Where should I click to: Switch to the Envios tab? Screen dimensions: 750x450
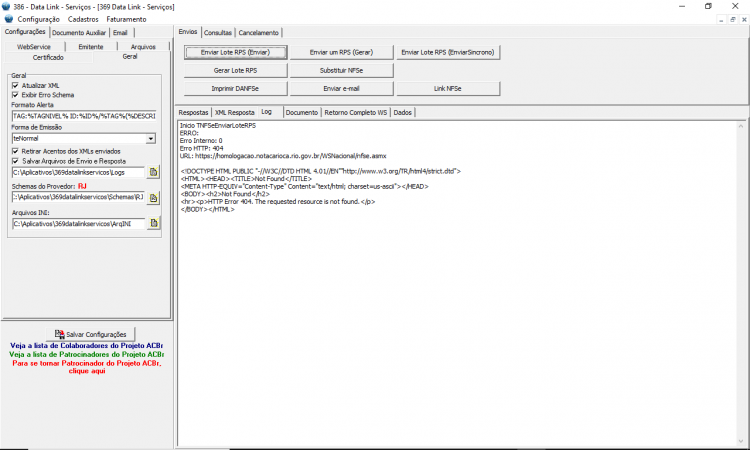(x=188, y=32)
